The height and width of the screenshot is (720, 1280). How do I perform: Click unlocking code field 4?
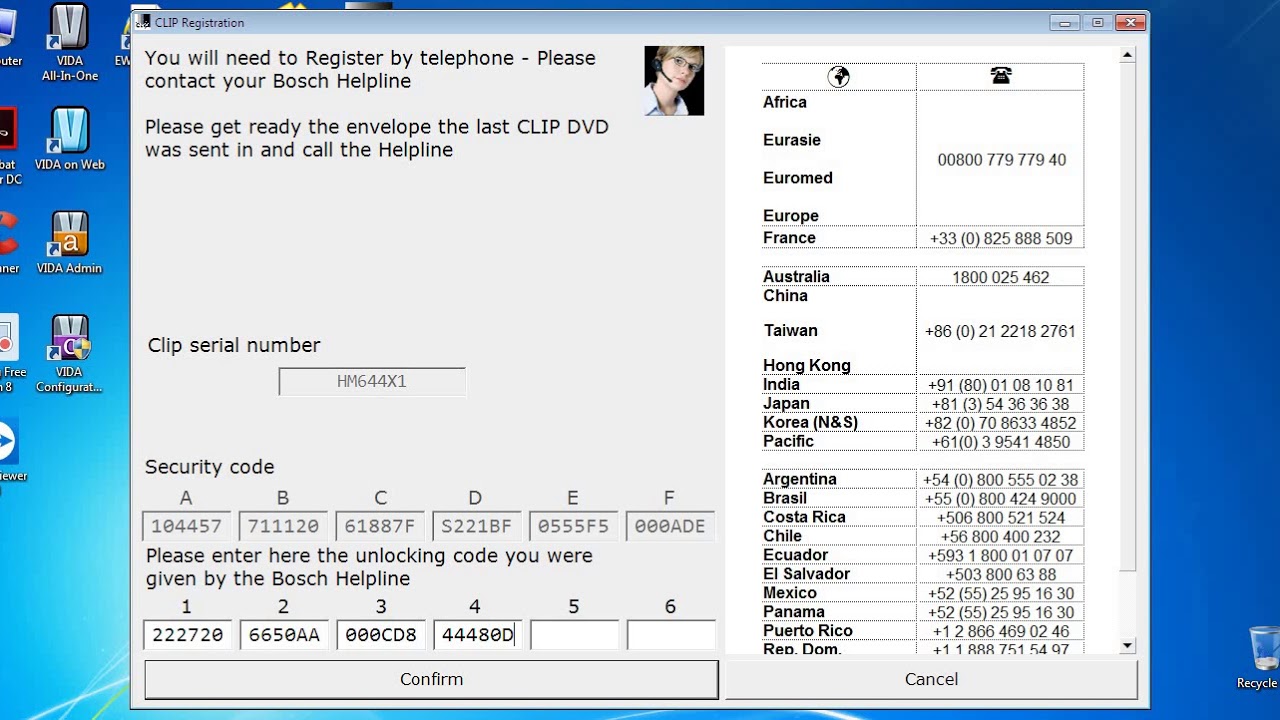(477, 635)
